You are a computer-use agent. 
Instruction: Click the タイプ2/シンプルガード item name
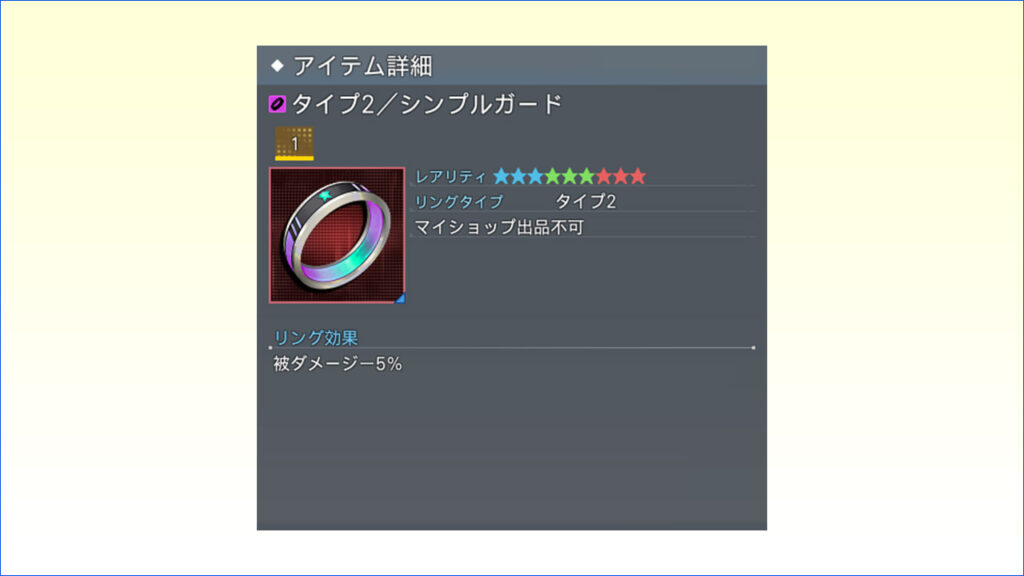click(426, 104)
